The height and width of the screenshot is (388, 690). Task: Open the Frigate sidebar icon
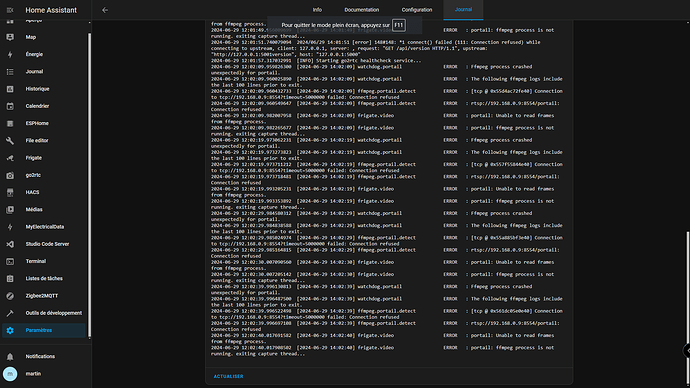pyautogui.click(x=10, y=158)
